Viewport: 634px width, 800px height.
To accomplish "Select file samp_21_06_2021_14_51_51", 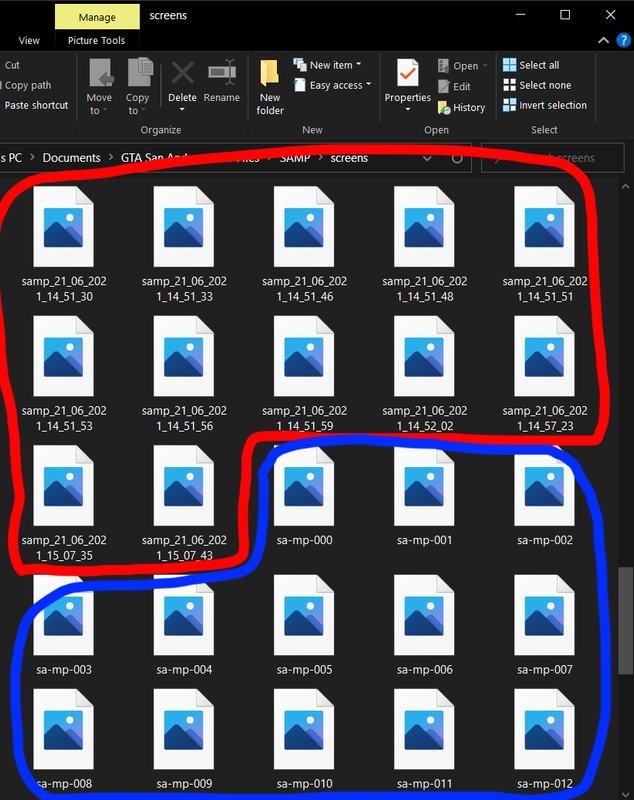I will tap(545, 244).
